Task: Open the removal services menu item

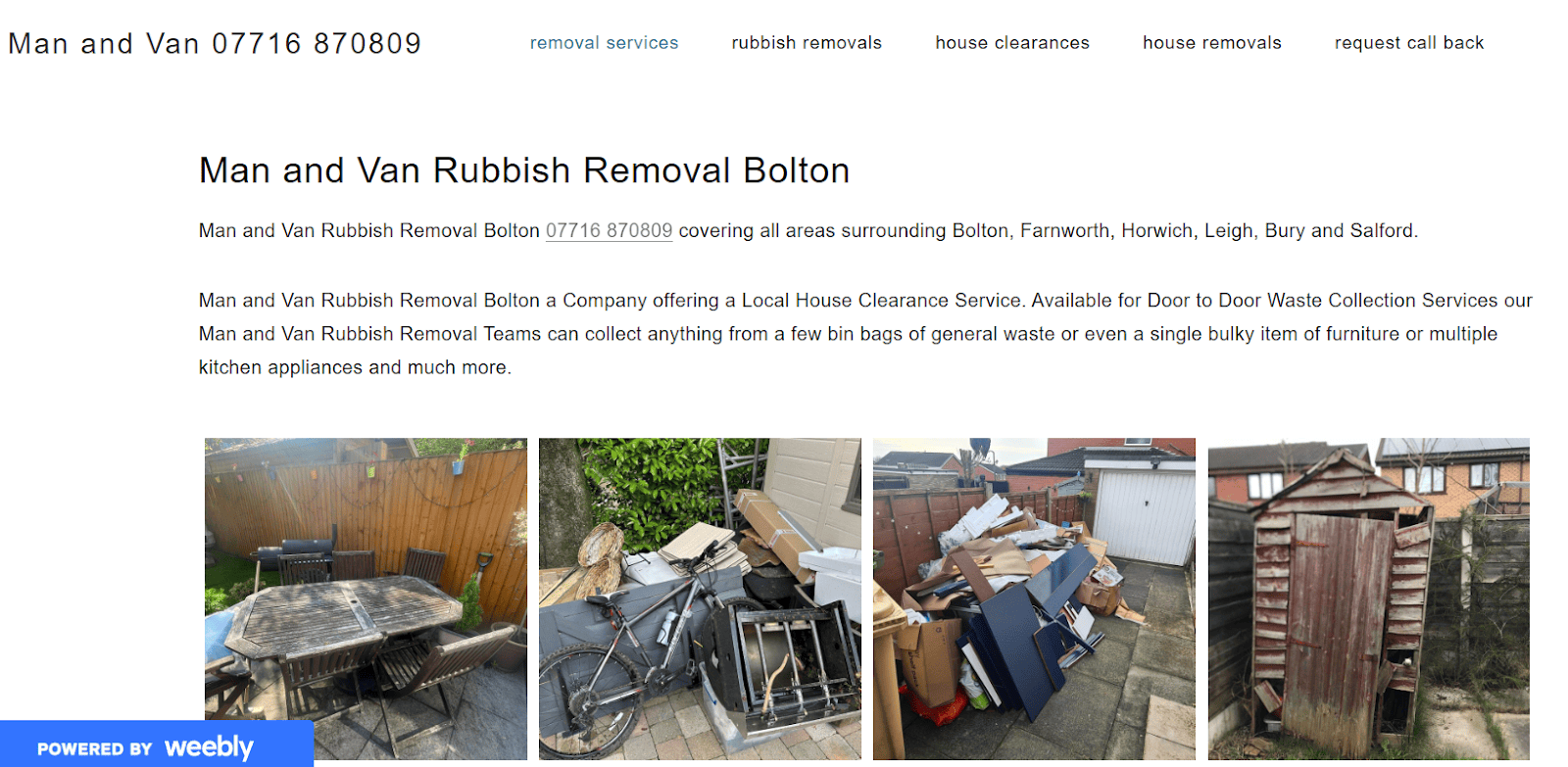Action: pos(604,43)
